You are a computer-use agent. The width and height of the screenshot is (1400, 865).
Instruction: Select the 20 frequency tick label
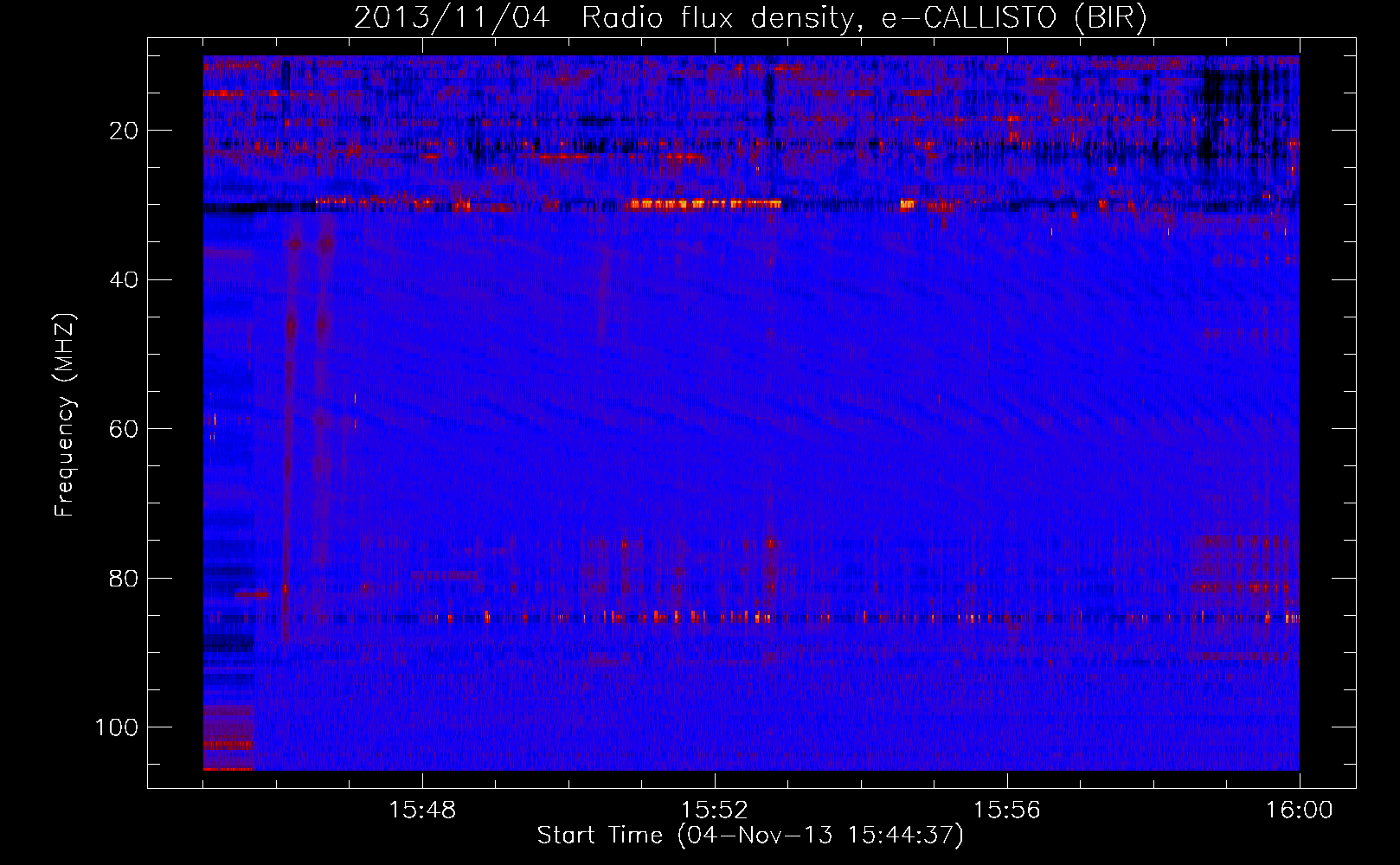124,131
